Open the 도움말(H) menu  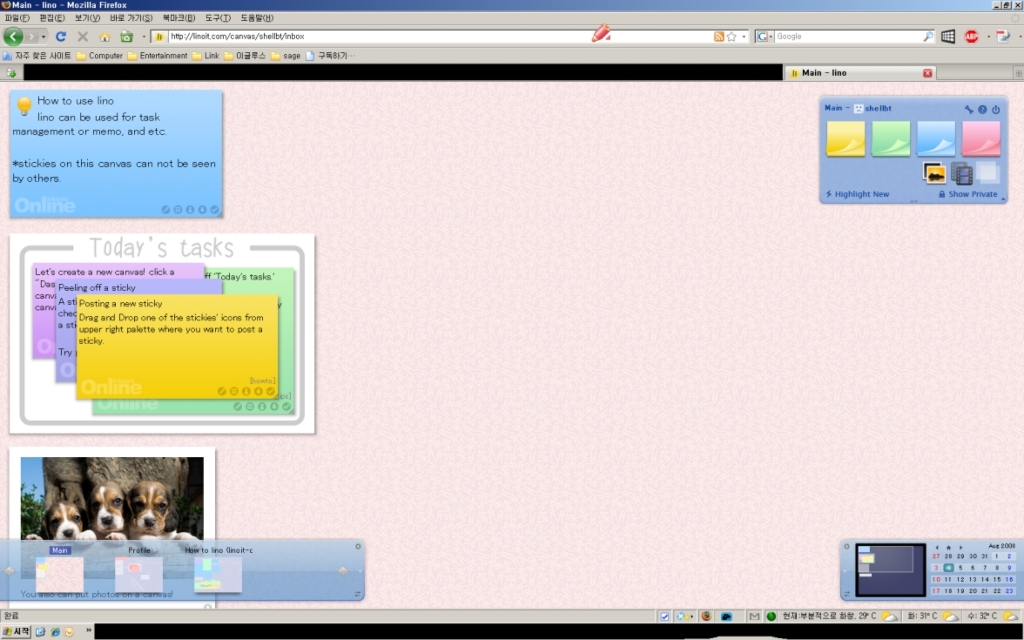257,18
